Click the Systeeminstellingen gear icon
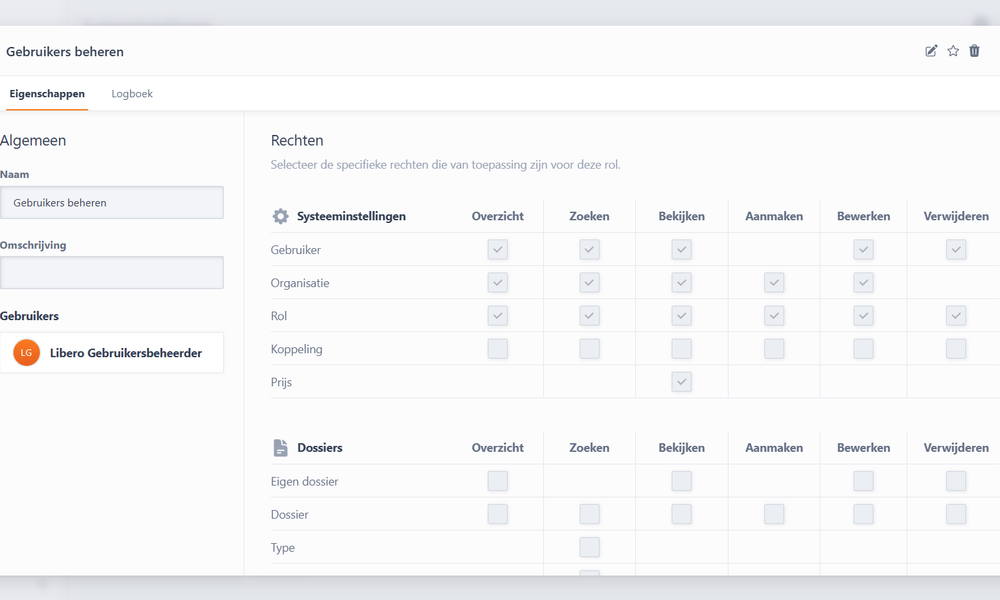The width and height of the screenshot is (1000, 600). (281, 216)
